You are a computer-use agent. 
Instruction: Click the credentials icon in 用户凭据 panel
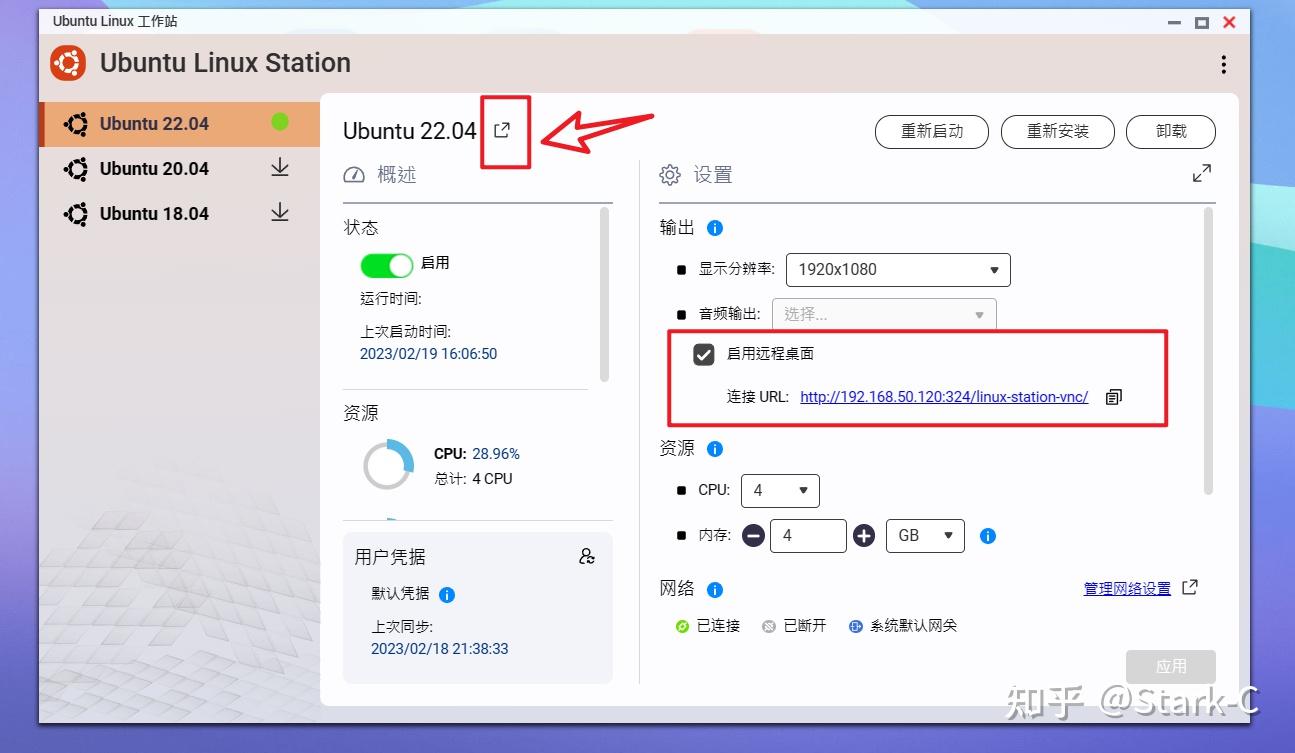(x=587, y=556)
